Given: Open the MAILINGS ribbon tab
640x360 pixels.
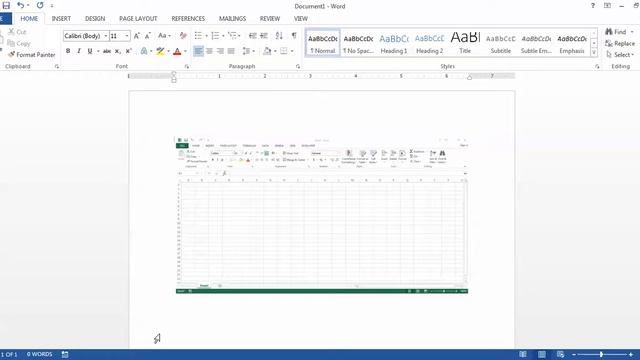Looking at the screenshot, I should coord(232,19).
